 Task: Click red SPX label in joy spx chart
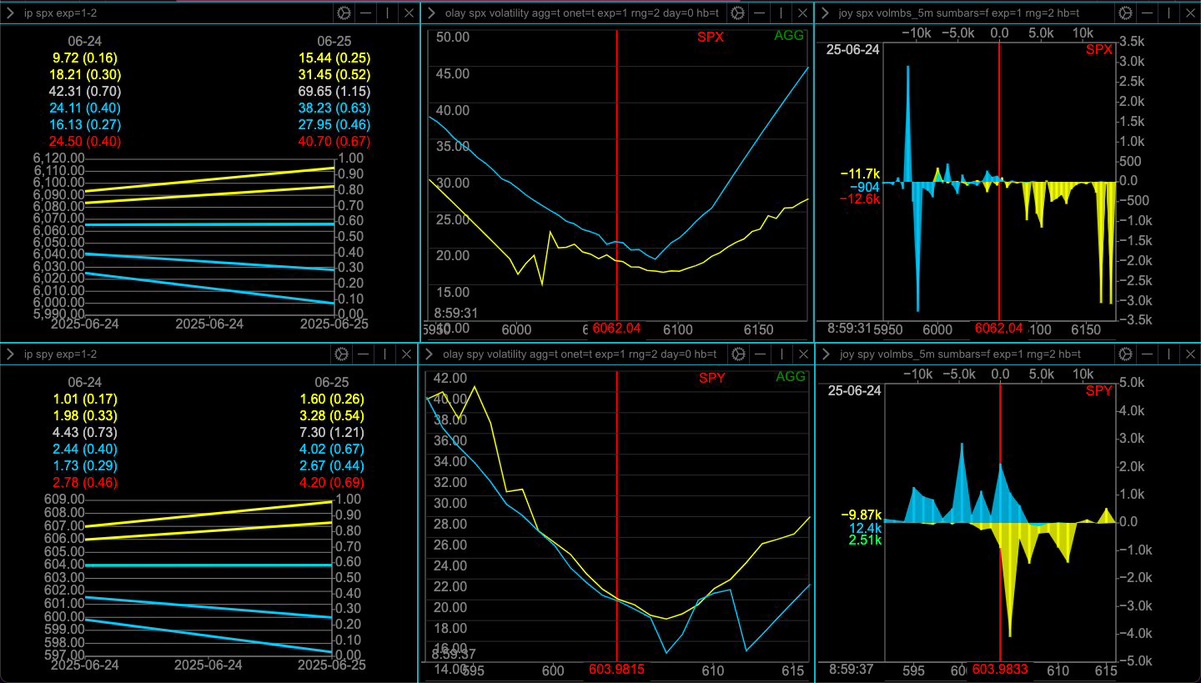tap(1099, 50)
